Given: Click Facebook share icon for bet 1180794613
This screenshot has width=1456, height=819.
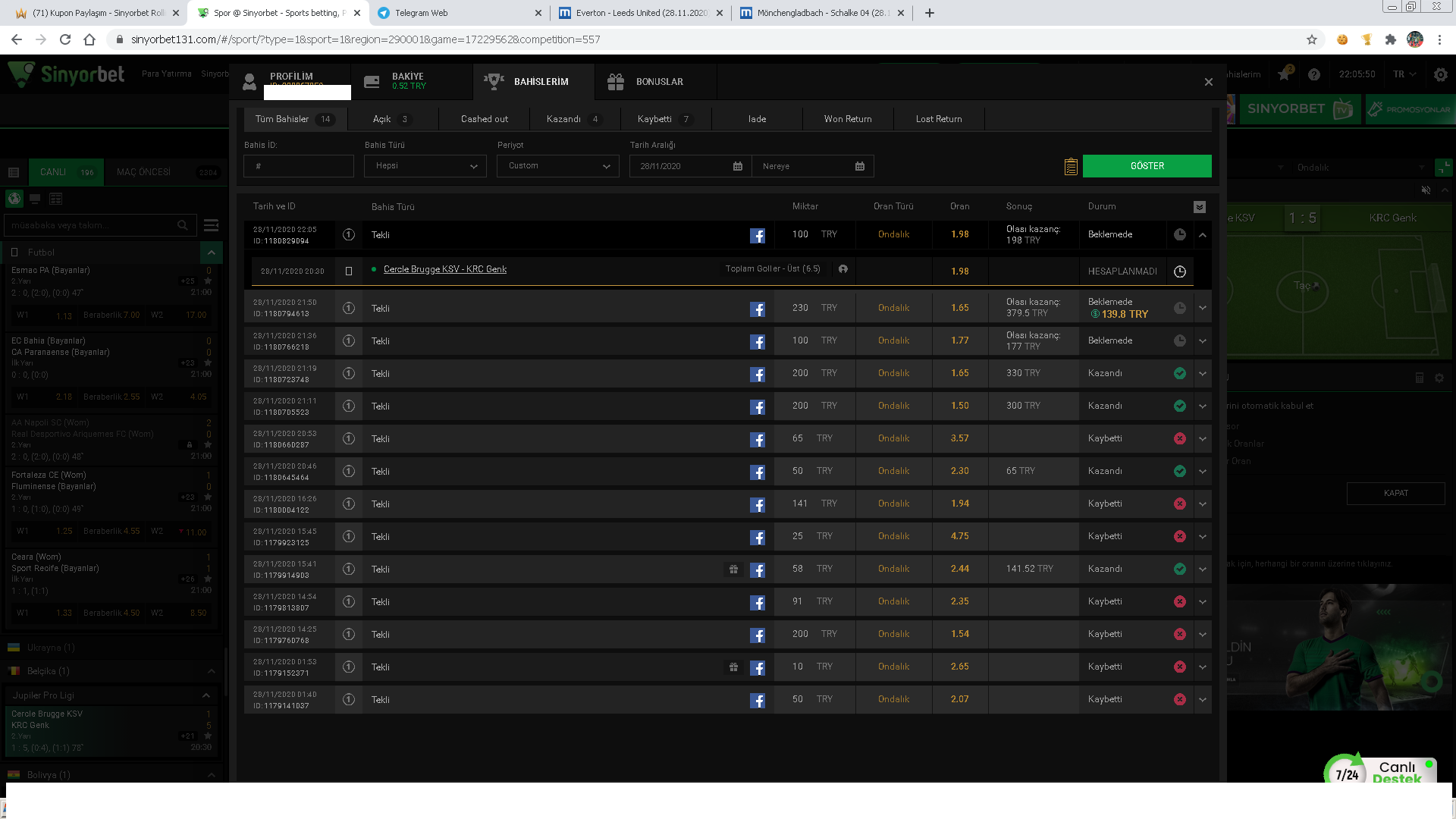Looking at the screenshot, I should 757,309.
